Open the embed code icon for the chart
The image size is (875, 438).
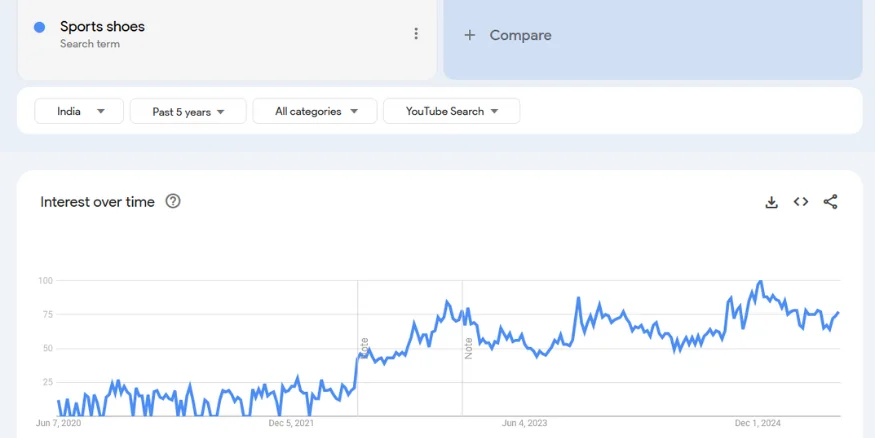pyautogui.click(x=801, y=202)
